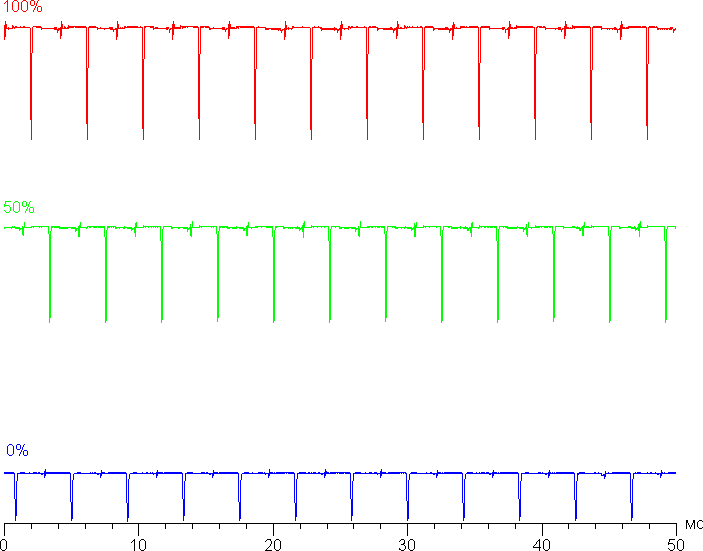Click the 50 tick label on the time axis

click(x=676, y=544)
